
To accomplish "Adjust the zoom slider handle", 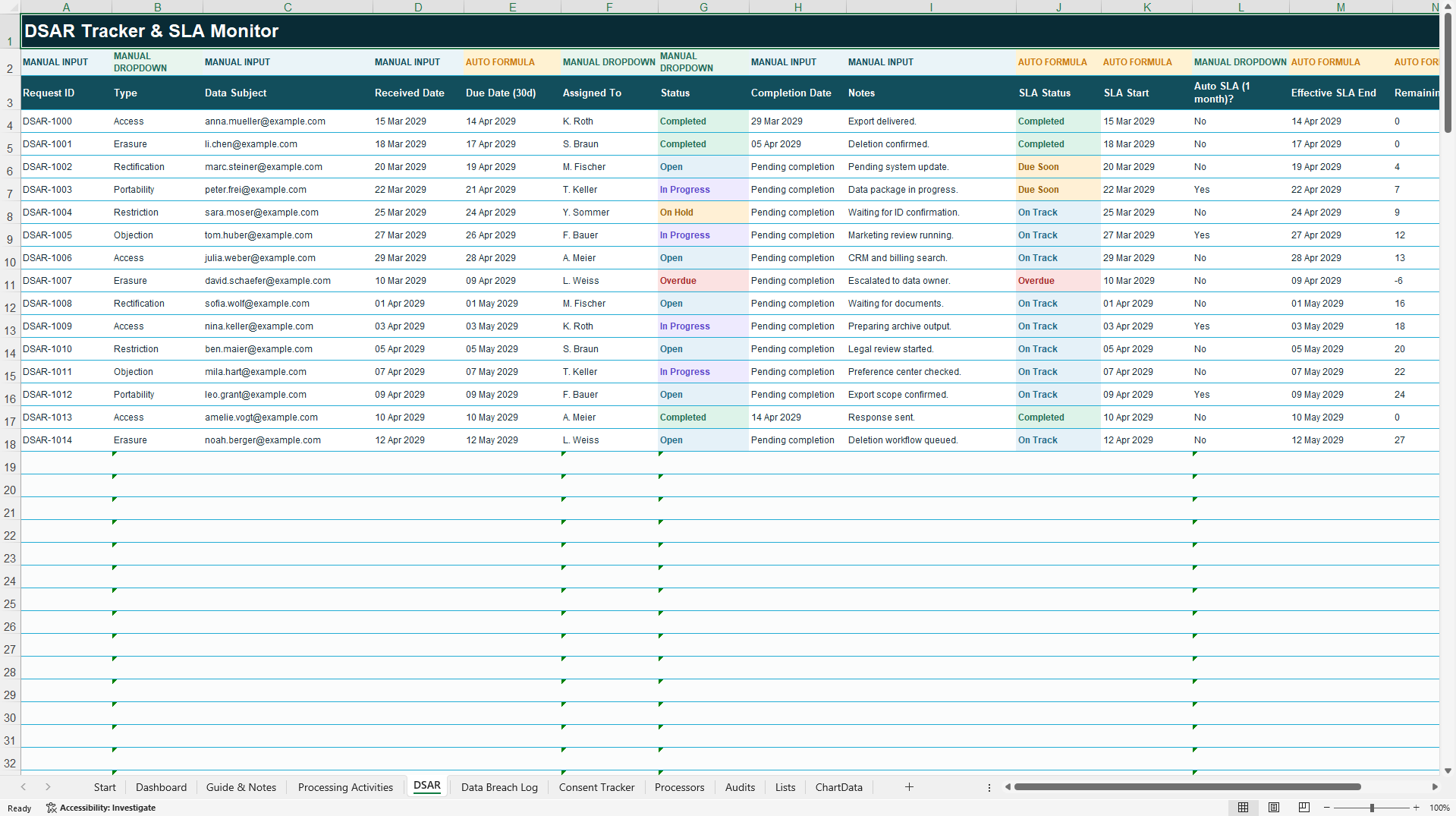I will (x=1372, y=808).
